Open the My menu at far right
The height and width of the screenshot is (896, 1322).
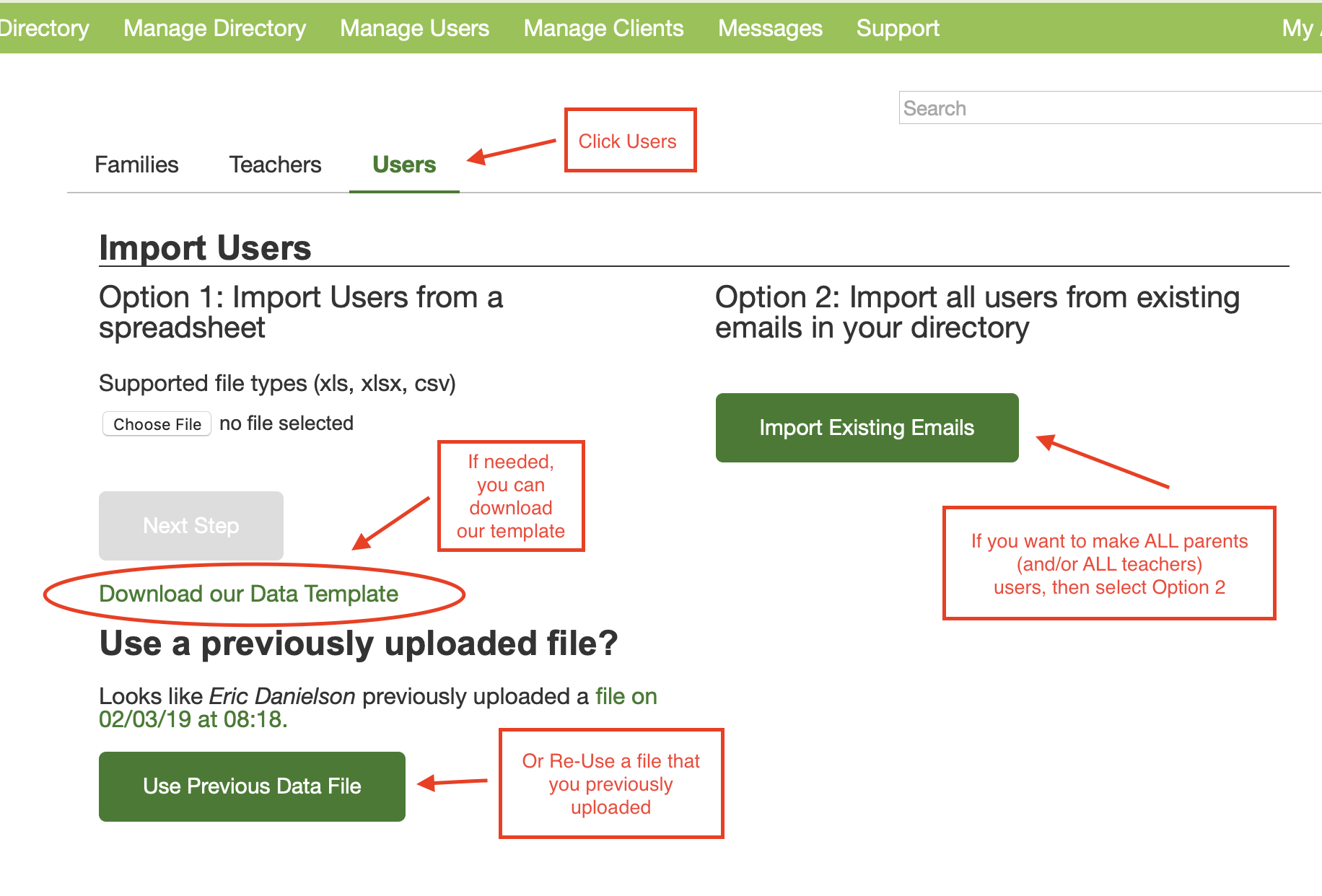[1299, 28]
